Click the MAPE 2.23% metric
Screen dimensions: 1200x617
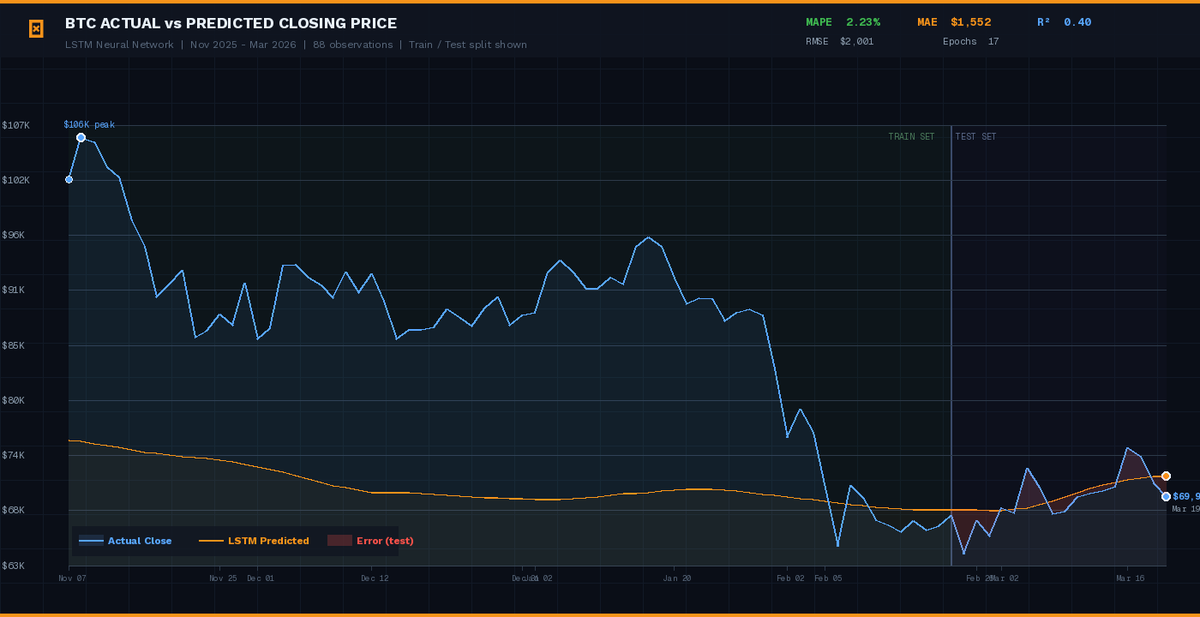pos(843,22)
